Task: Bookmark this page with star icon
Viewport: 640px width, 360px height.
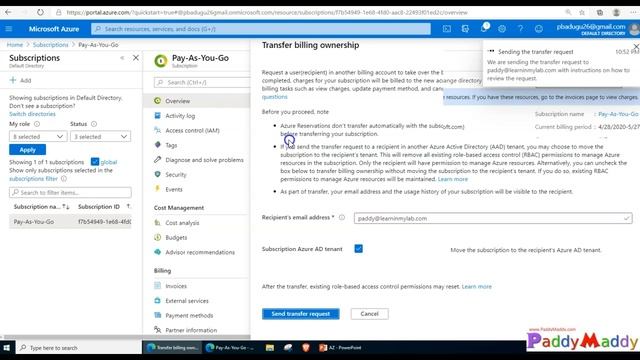Action: click(582, 12)
